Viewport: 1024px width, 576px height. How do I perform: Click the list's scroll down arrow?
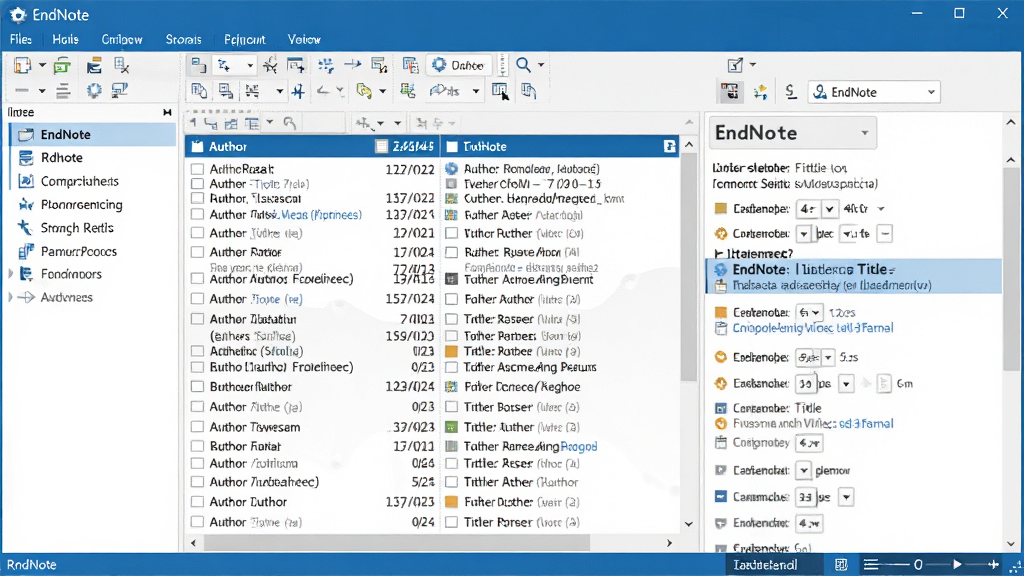pos(688,524)
